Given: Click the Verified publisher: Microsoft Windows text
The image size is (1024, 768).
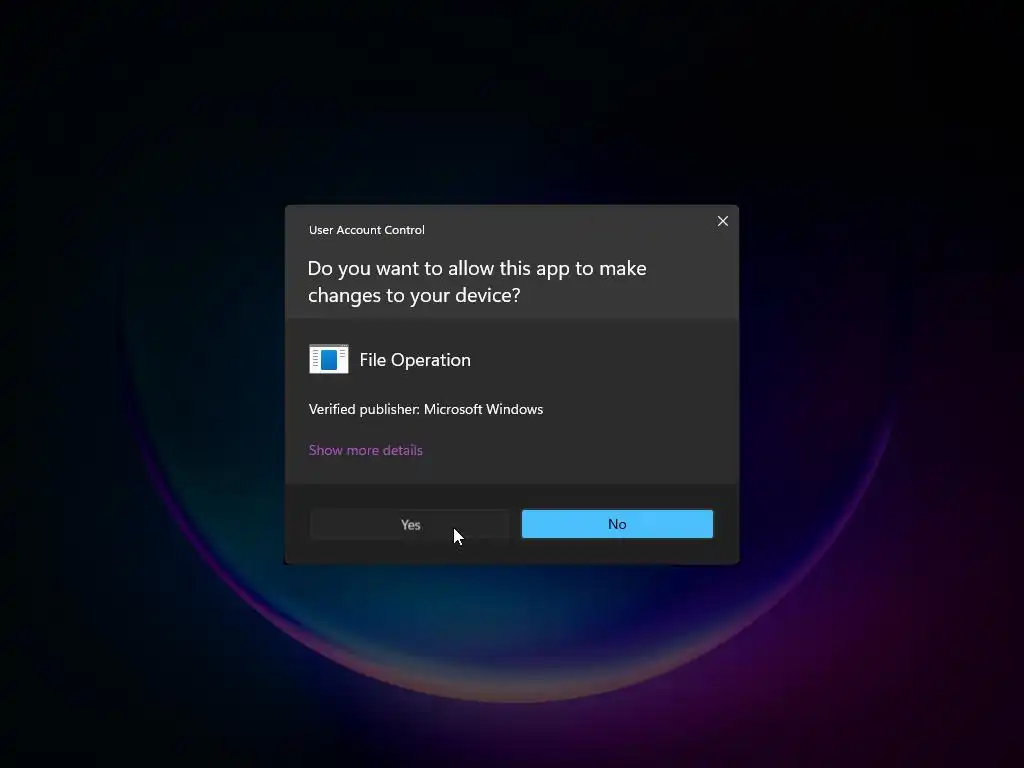Looking at the screenshot, I should point(426,409).
